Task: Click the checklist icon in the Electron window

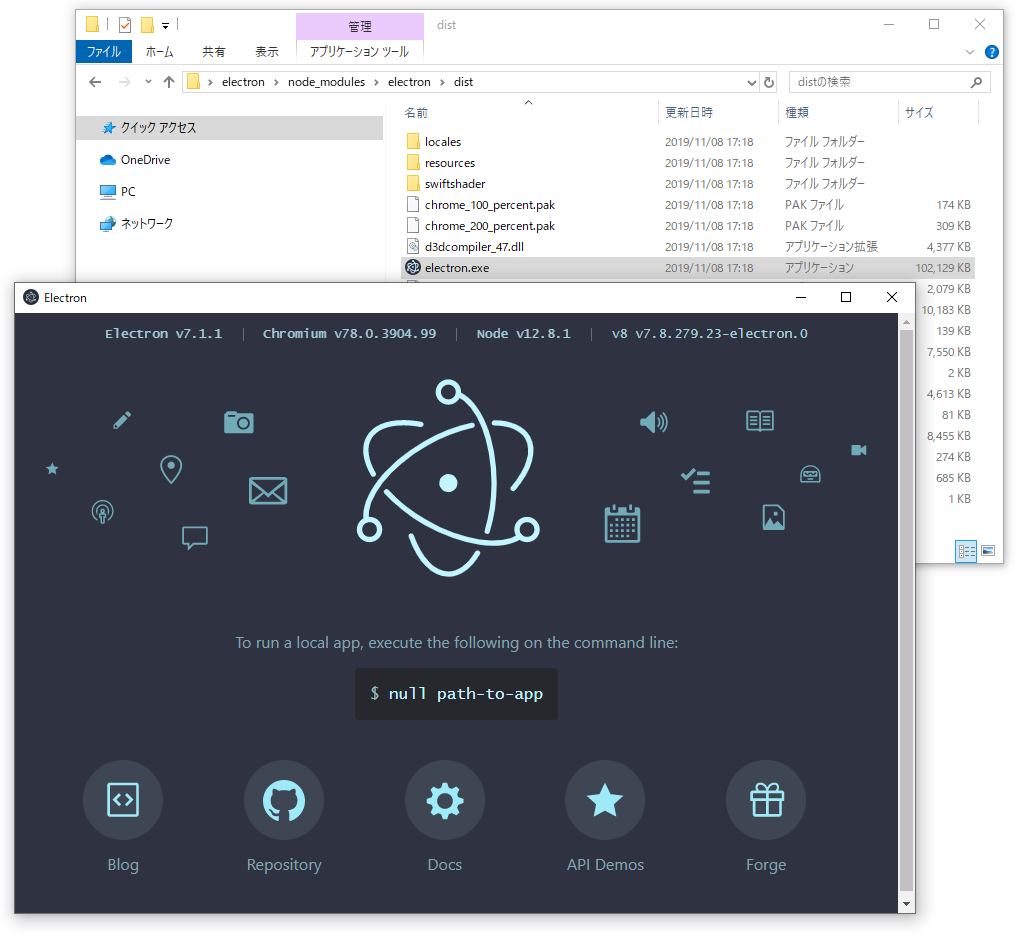Action: point(695,481)
